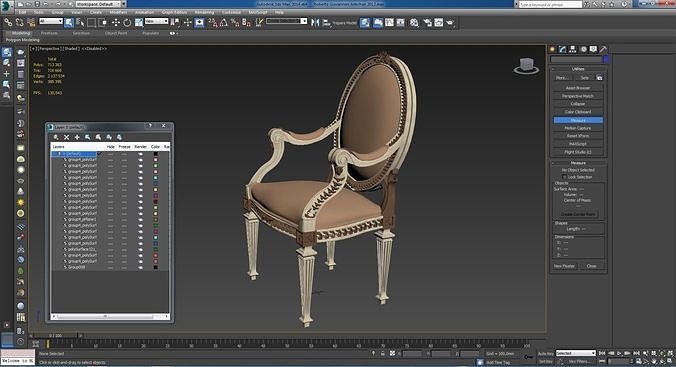Activate the Select and Link tool
676x367 pixels.
click(x=8, y=22)
